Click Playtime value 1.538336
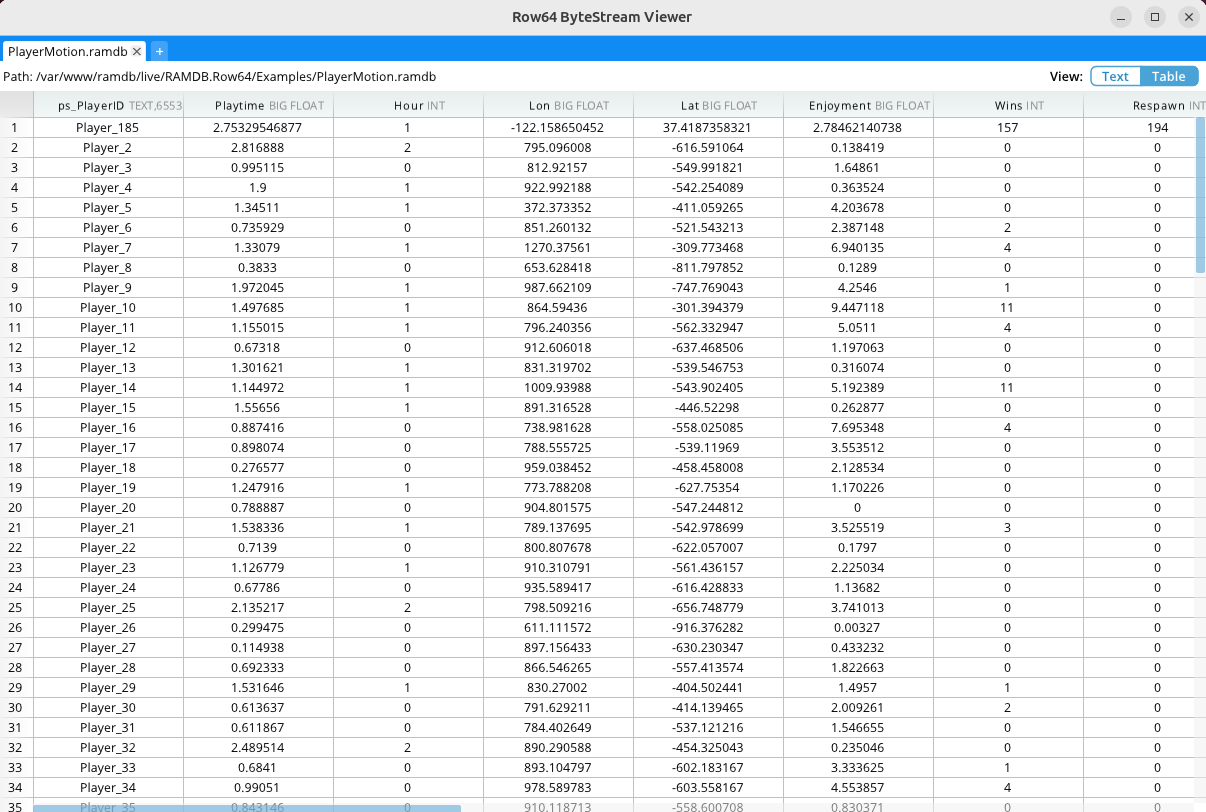1206x812 pixels. click(258, 528)
